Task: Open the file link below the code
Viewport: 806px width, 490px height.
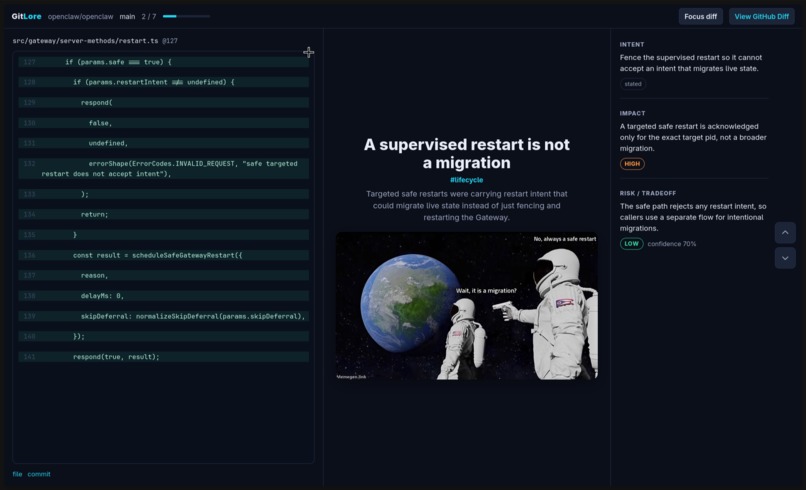Action: click(17, 474)
